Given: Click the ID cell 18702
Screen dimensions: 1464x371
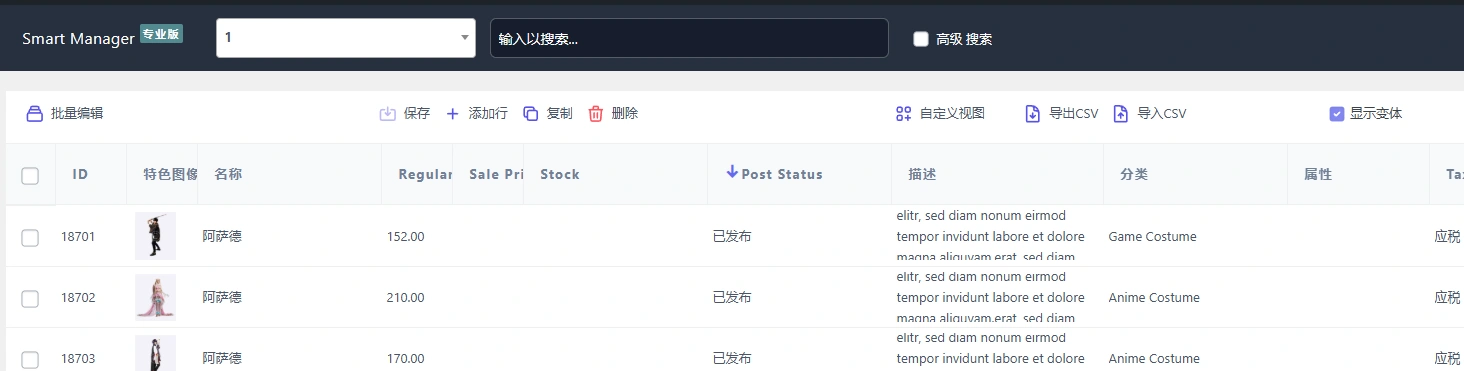Looking at the screenshot, I should coord(78,298).
